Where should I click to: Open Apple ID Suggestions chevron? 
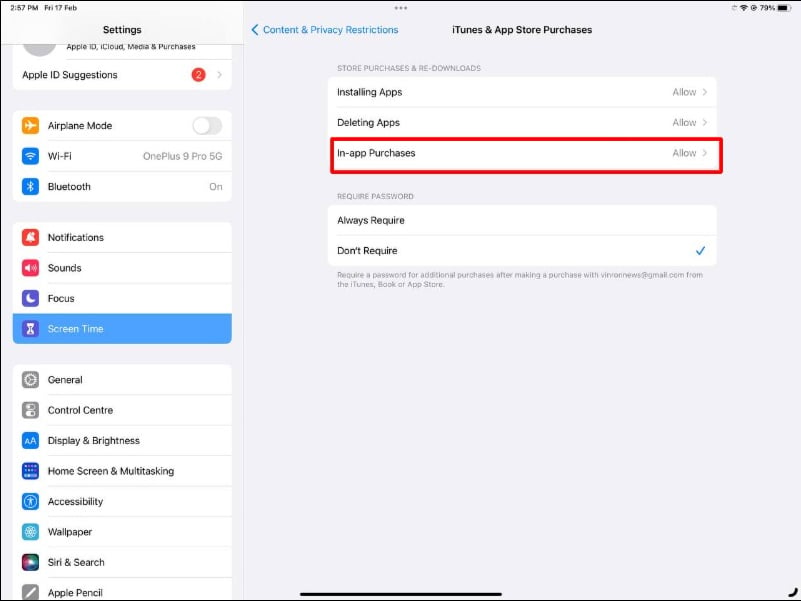[220, 75]
